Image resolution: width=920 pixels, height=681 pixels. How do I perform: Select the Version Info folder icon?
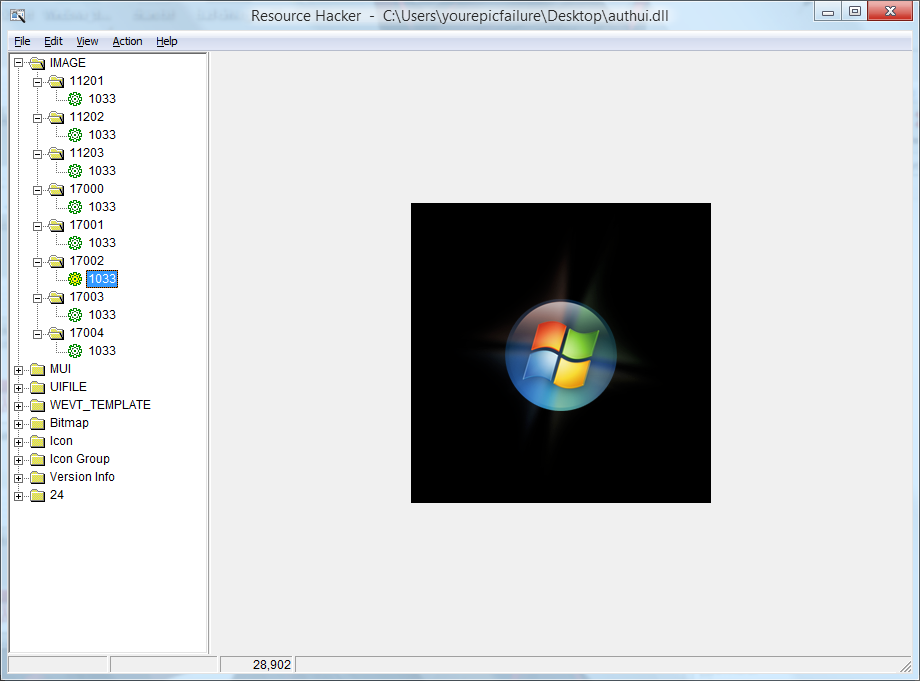click(x=38, y=476)
